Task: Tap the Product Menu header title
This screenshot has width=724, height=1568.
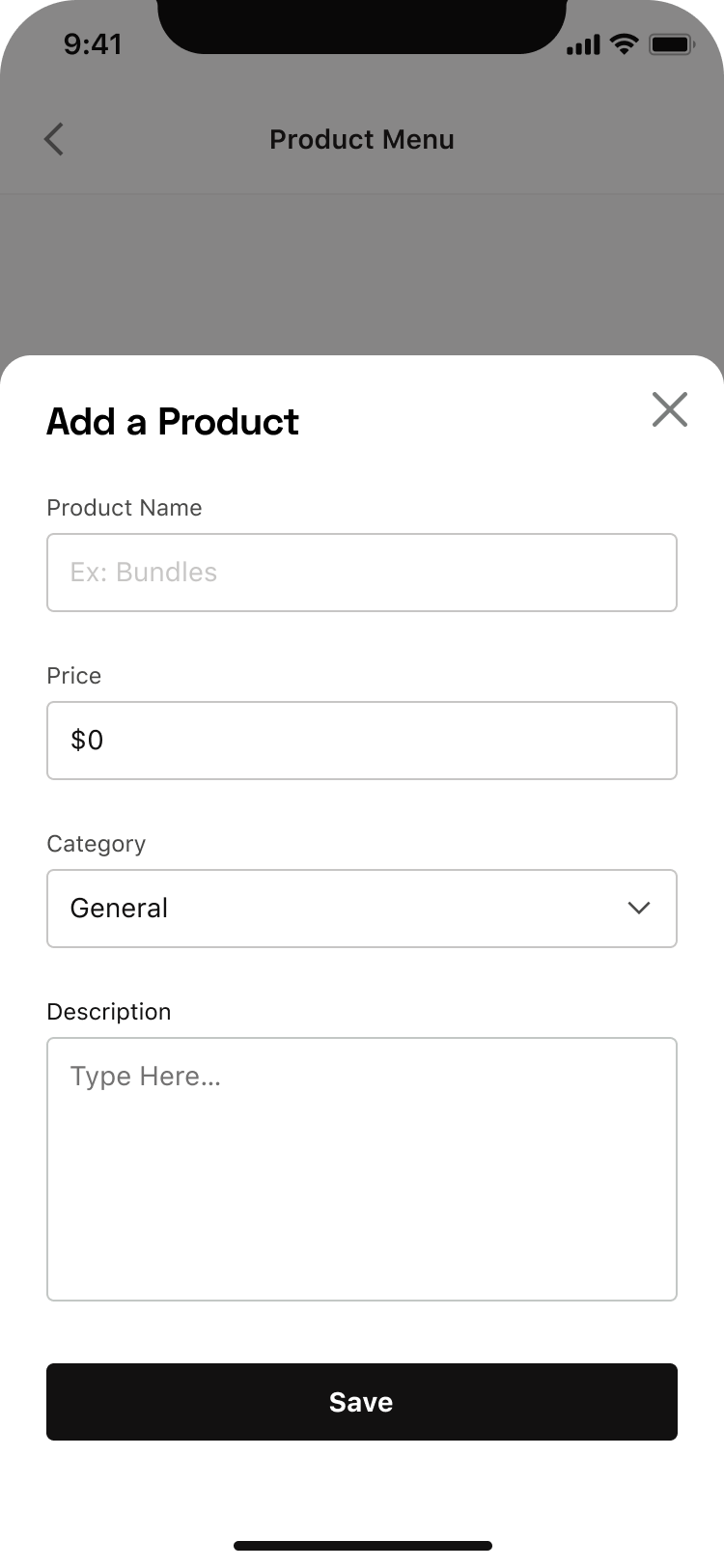Action: pos(362,139)
